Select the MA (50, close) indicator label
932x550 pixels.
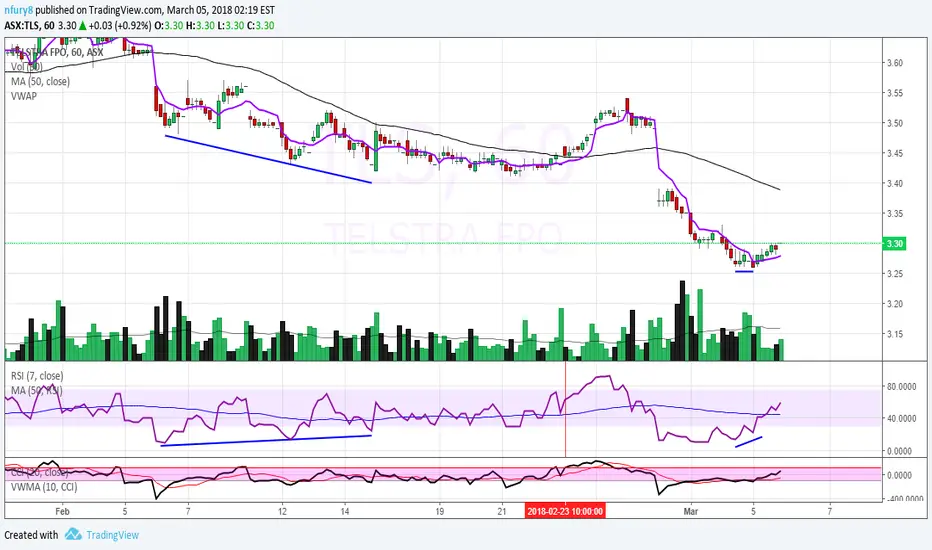(40, 81)
